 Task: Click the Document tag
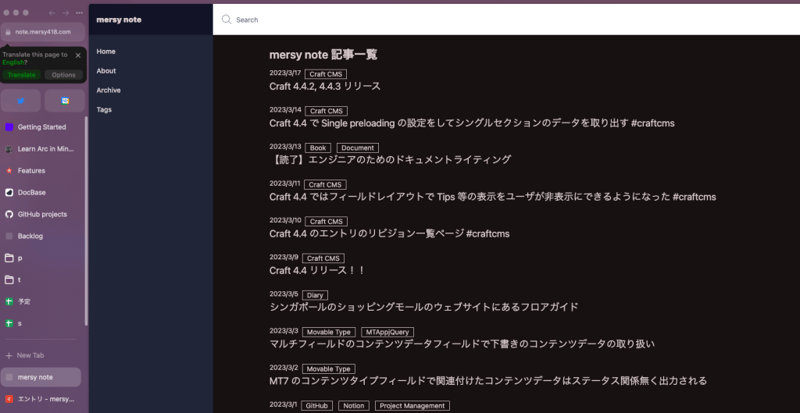[358, 148]
